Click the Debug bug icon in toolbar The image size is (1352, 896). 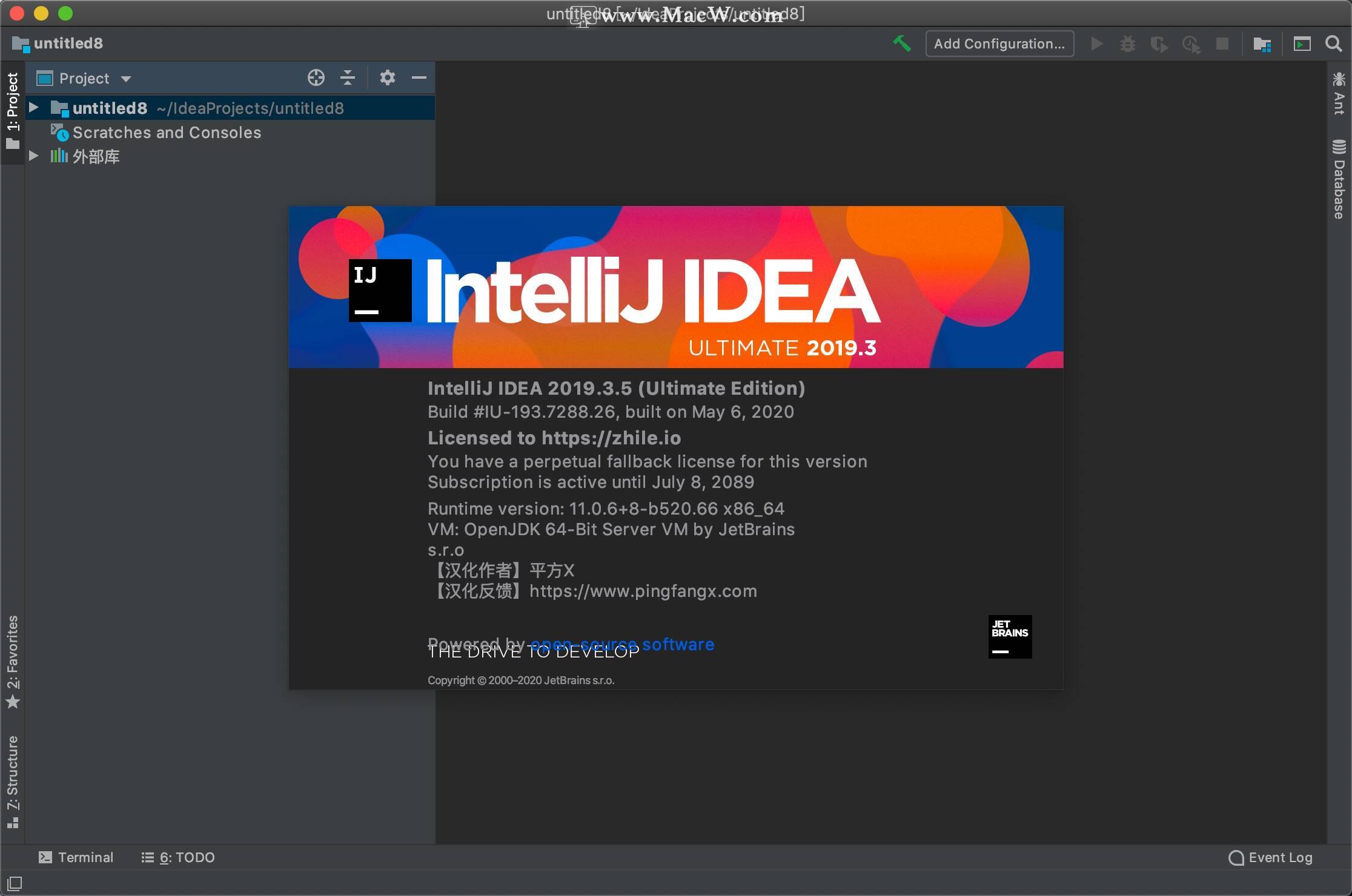coord(1128,44)
